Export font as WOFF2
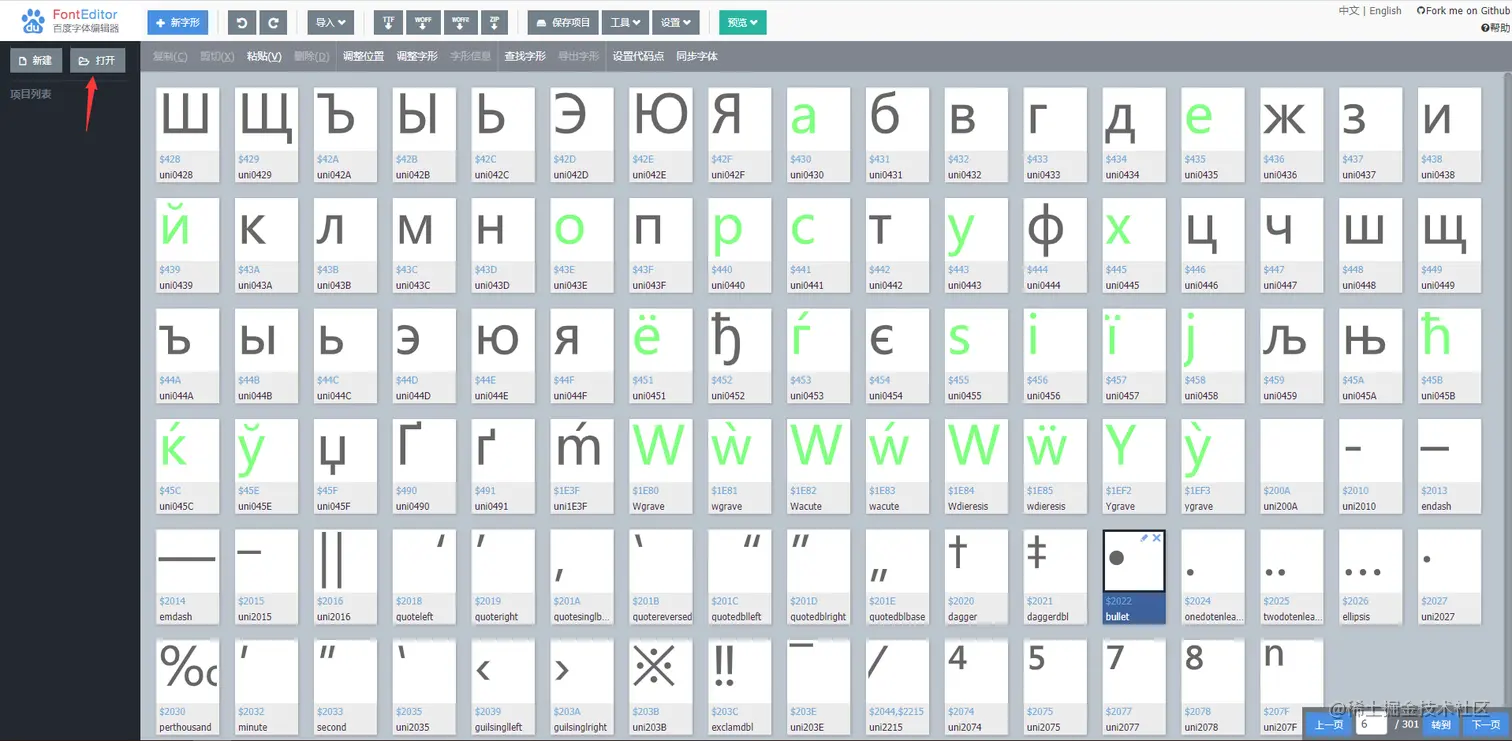 [x=460, y=22]
